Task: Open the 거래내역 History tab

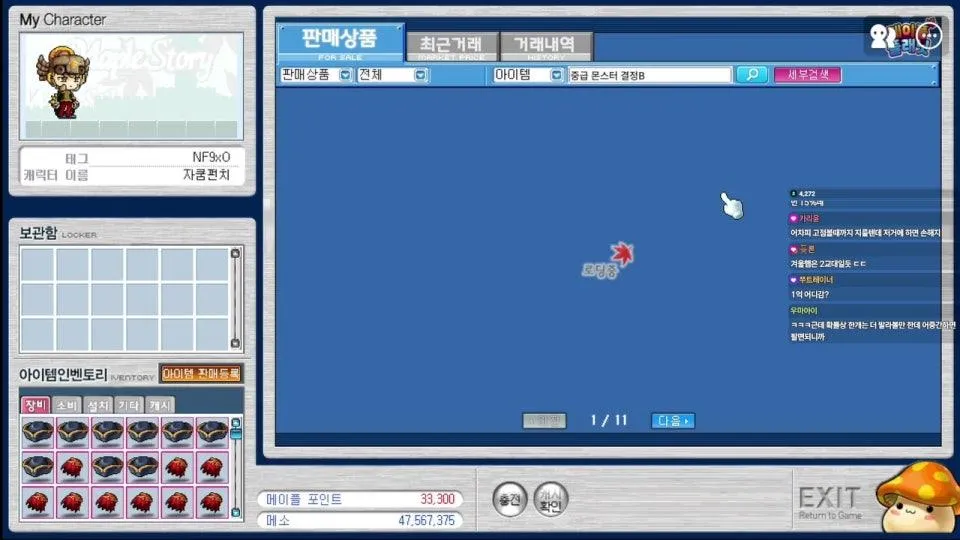Action: 545,47
